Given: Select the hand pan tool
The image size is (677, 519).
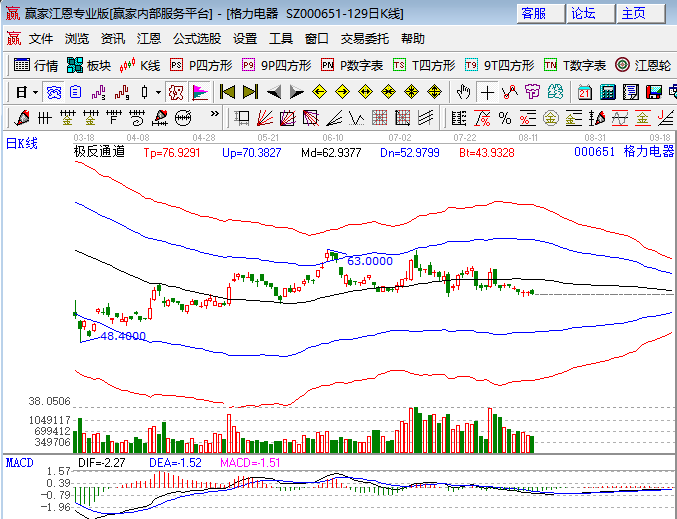Looking at the screenshot, I should [464, 92].
